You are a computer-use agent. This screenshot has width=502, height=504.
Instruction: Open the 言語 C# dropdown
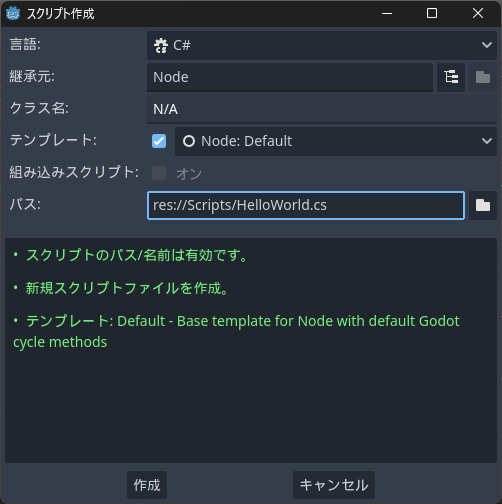[322, 45]
